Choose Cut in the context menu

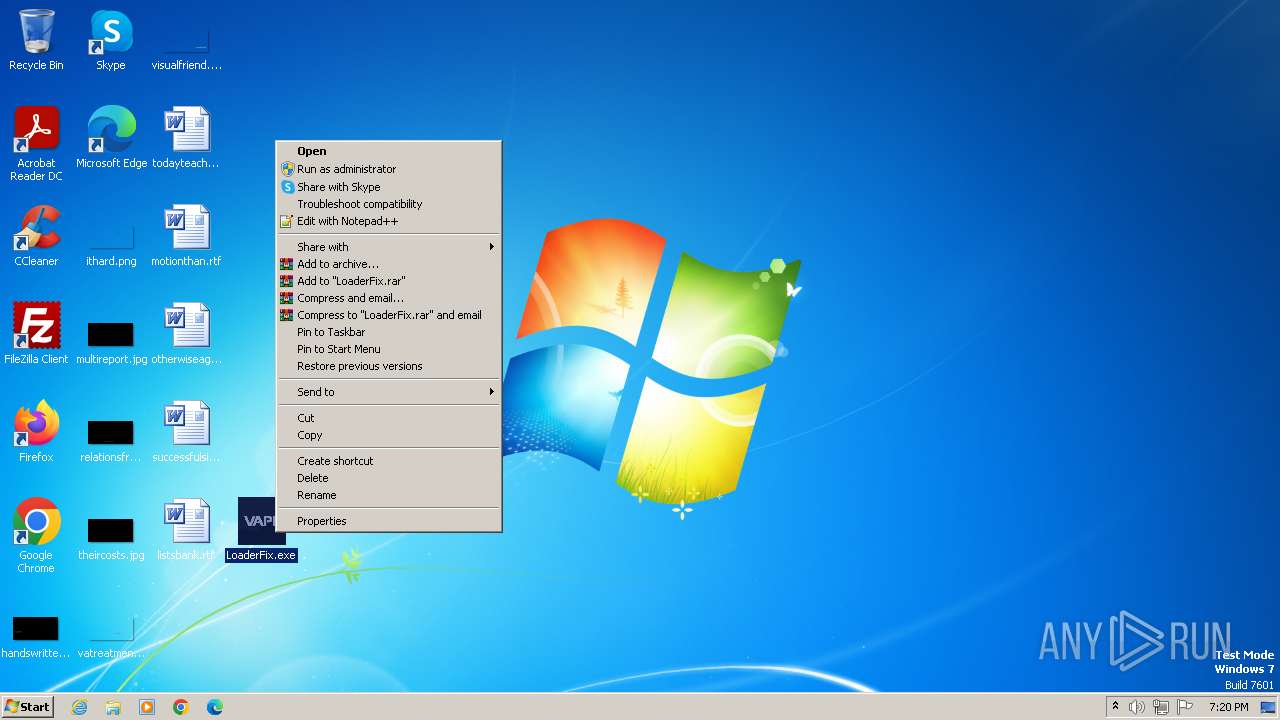click(389, 418)
